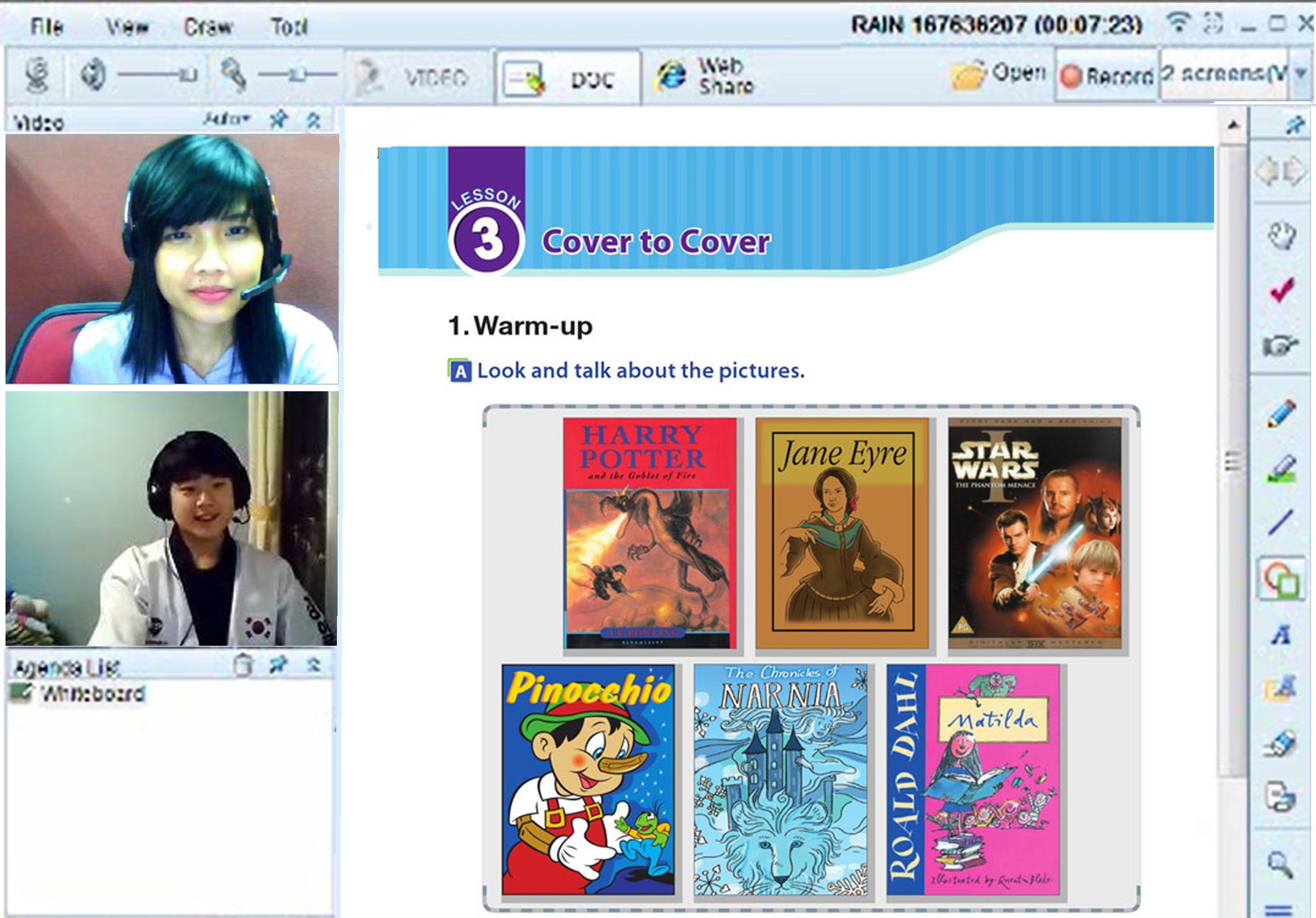This screenshot has width=1316, height=918.
Task: Click the Matilda book cover
Action: pos(974,780)
